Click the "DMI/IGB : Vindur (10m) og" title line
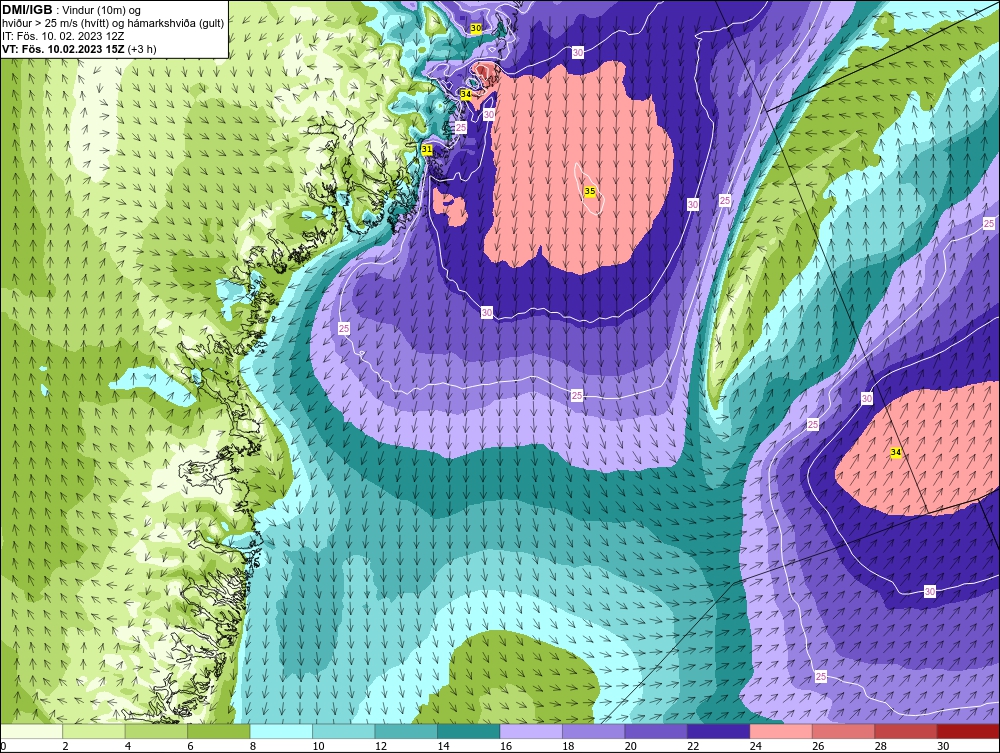Image resolution: width=1000 pixels, height=753 pixels. point(71,10)
